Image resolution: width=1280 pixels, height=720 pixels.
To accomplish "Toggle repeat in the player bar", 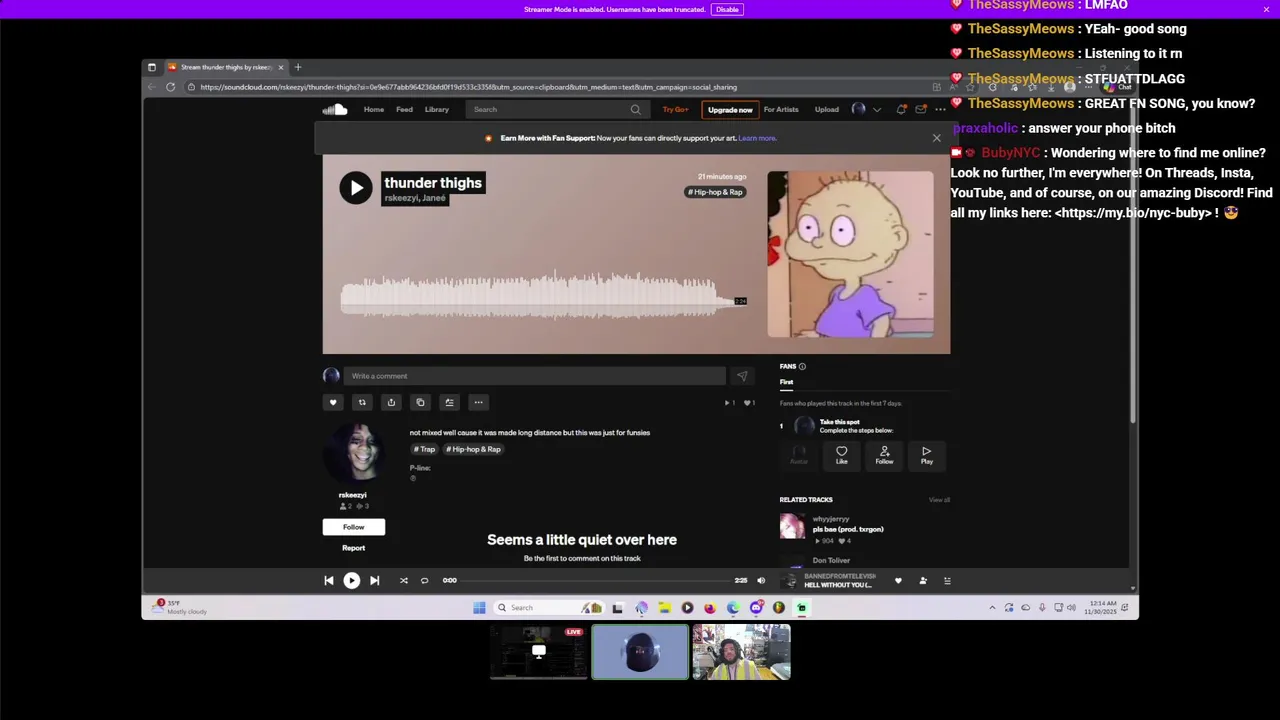I will coord(424,580).
